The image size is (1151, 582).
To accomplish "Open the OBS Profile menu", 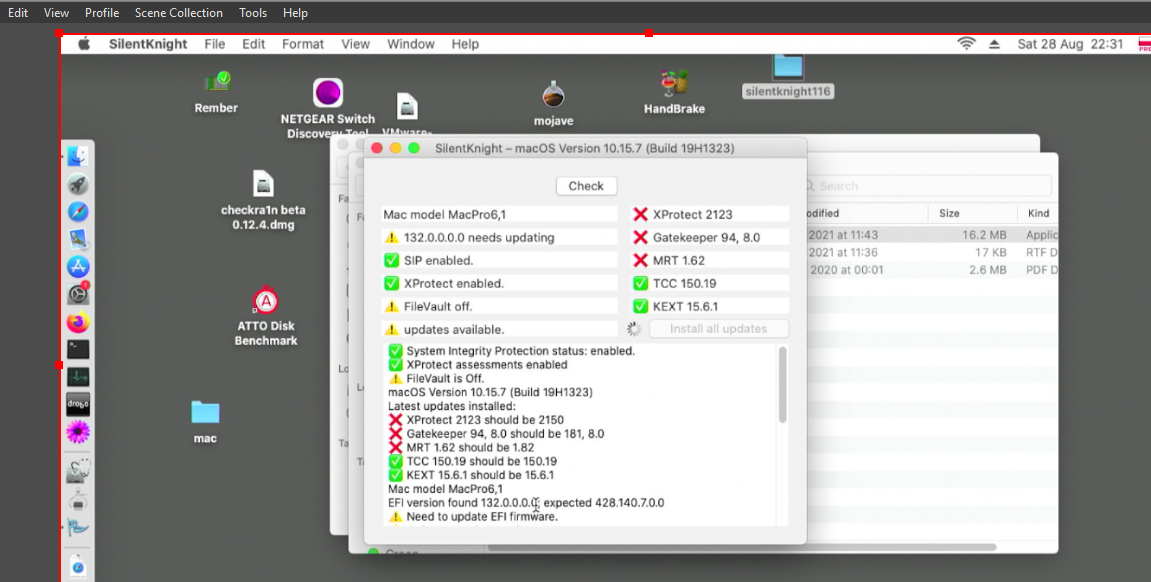I will (x=102, y=12).
